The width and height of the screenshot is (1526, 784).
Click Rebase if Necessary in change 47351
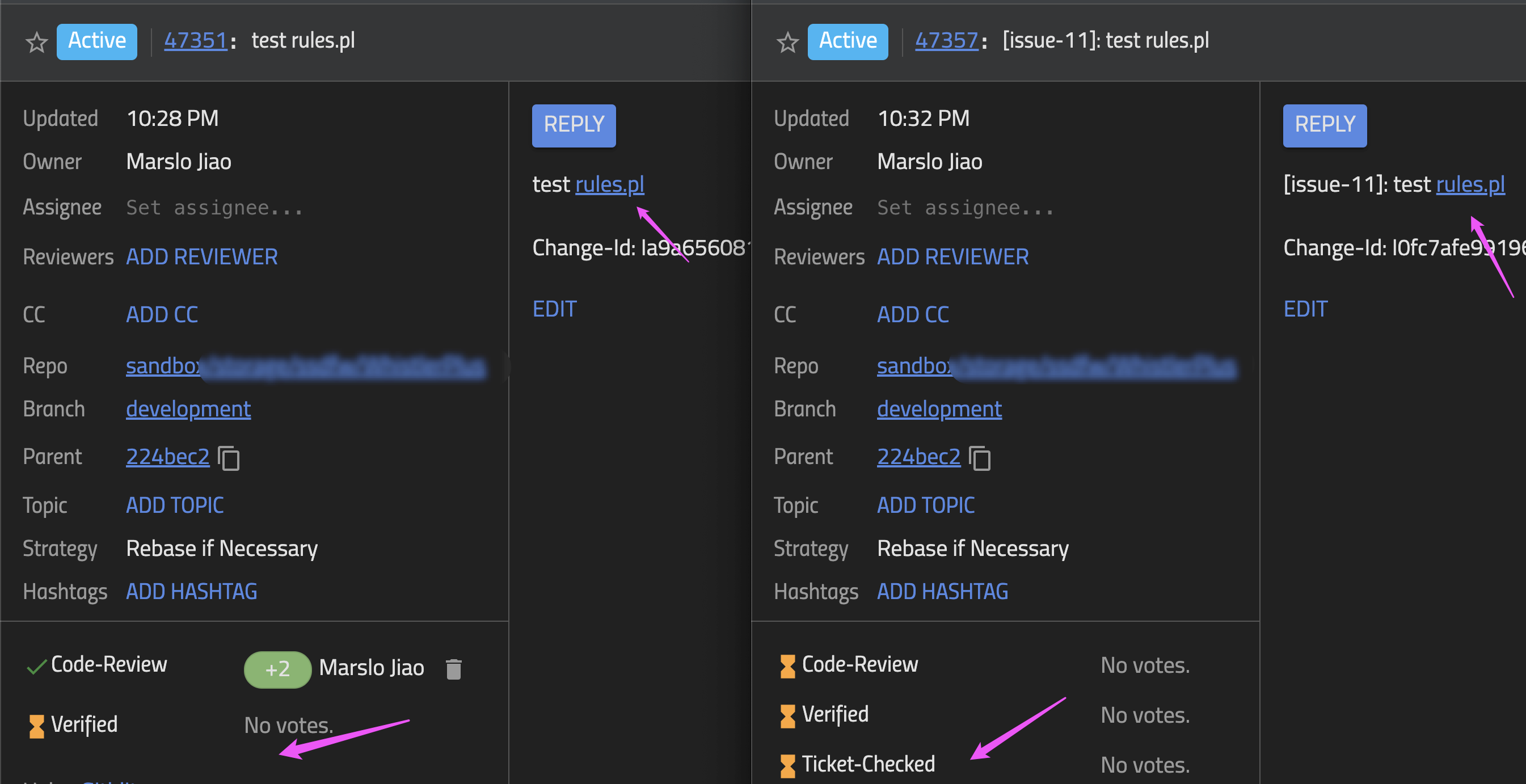tap(222, 549)
